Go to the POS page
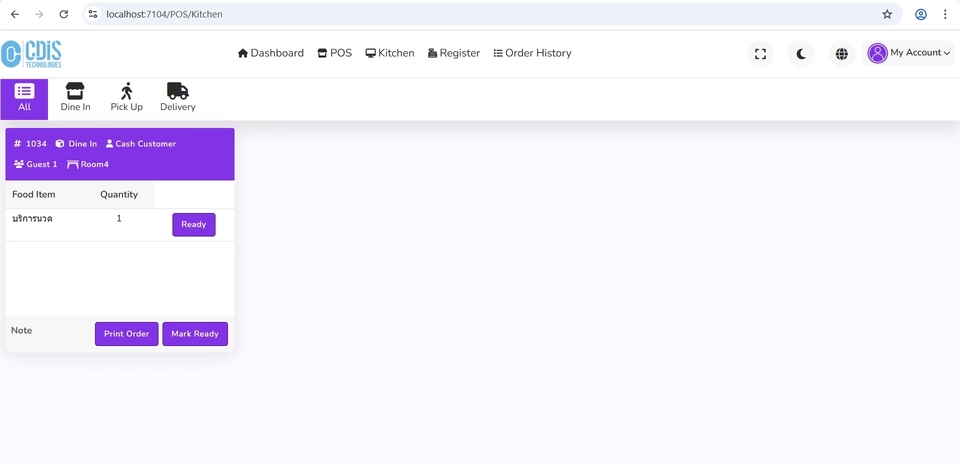960x463 pixels. 335,53
